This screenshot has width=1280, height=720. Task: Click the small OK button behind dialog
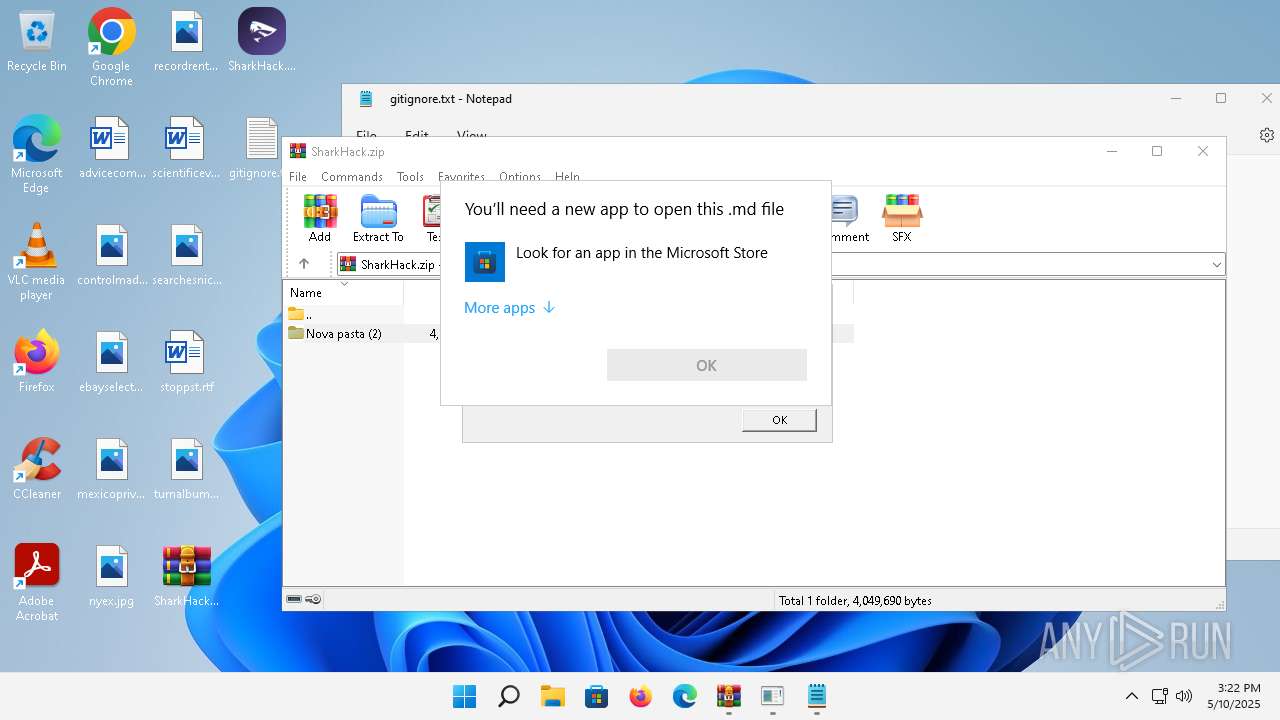point(779,420)
